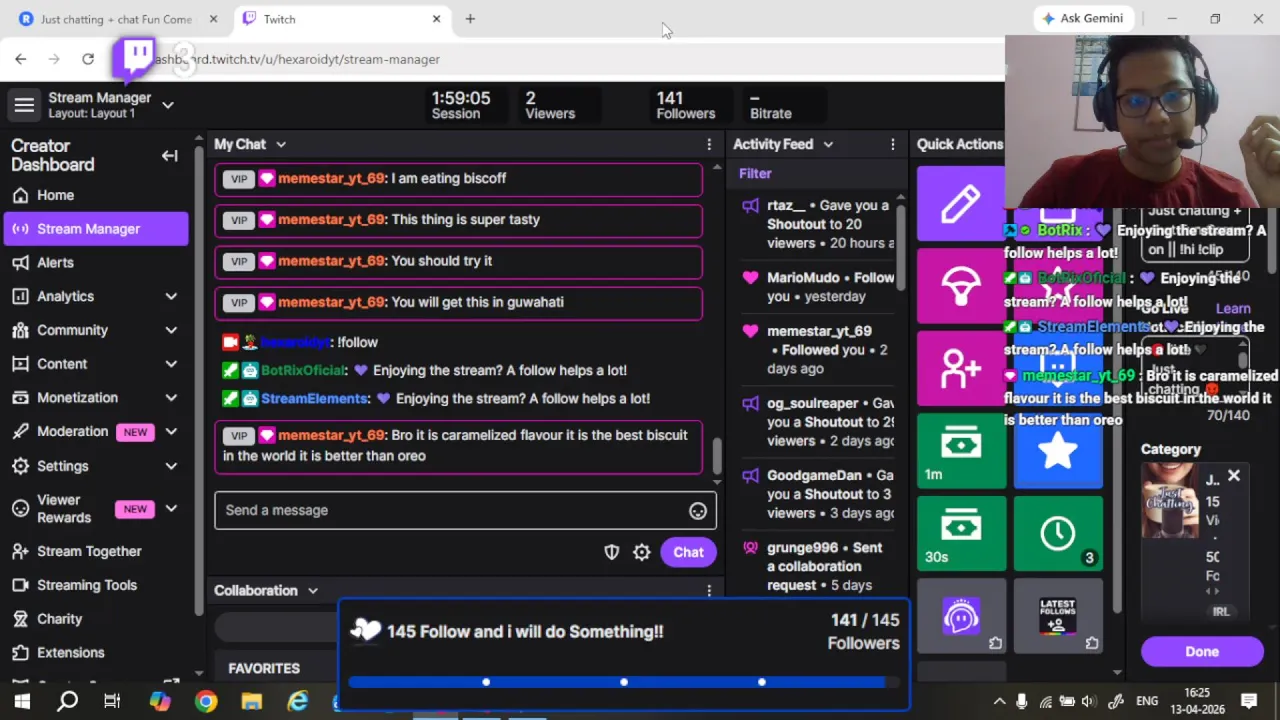This screenshot has height=720, width=1280.
Task: Click the purple Done button
Action: [x=1202, y=652]
